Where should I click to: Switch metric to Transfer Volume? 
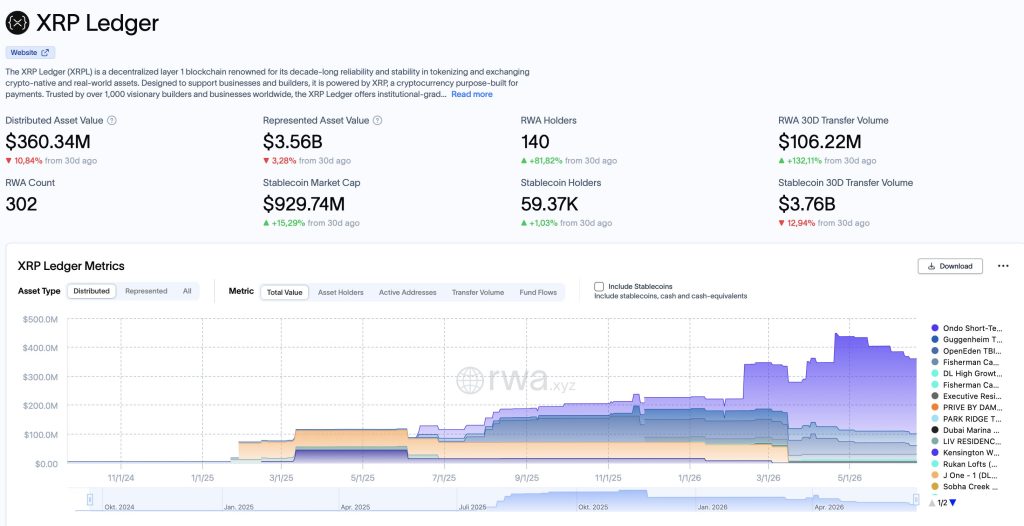pos(477,292)
